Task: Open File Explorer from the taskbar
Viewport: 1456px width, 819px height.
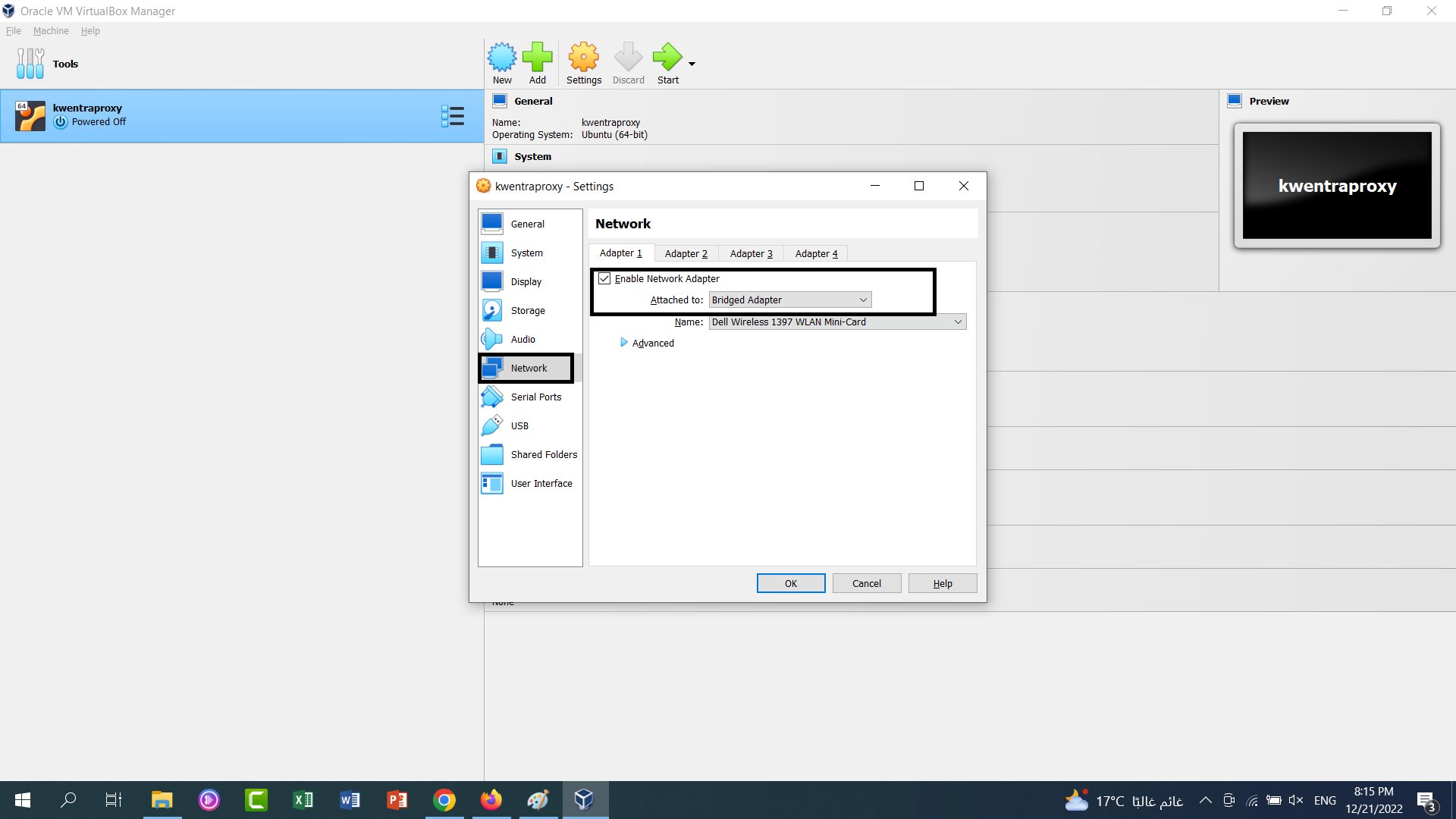Action: 162,800
